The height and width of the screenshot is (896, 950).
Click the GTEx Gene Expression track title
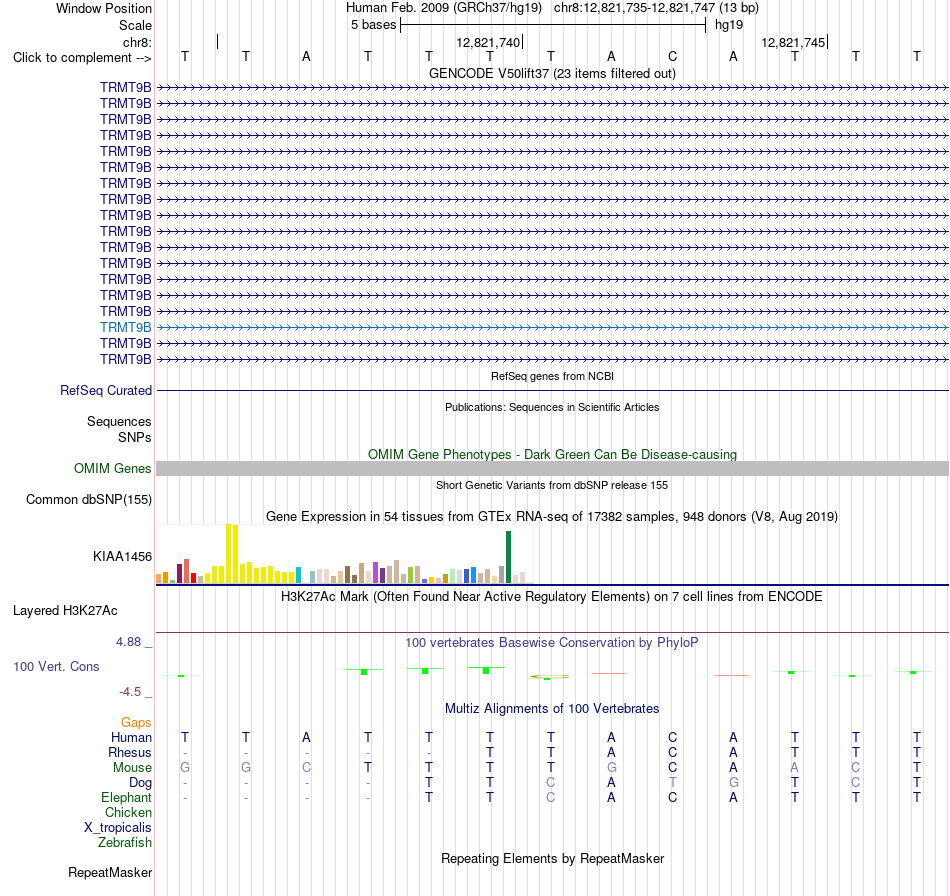(552, 516)
